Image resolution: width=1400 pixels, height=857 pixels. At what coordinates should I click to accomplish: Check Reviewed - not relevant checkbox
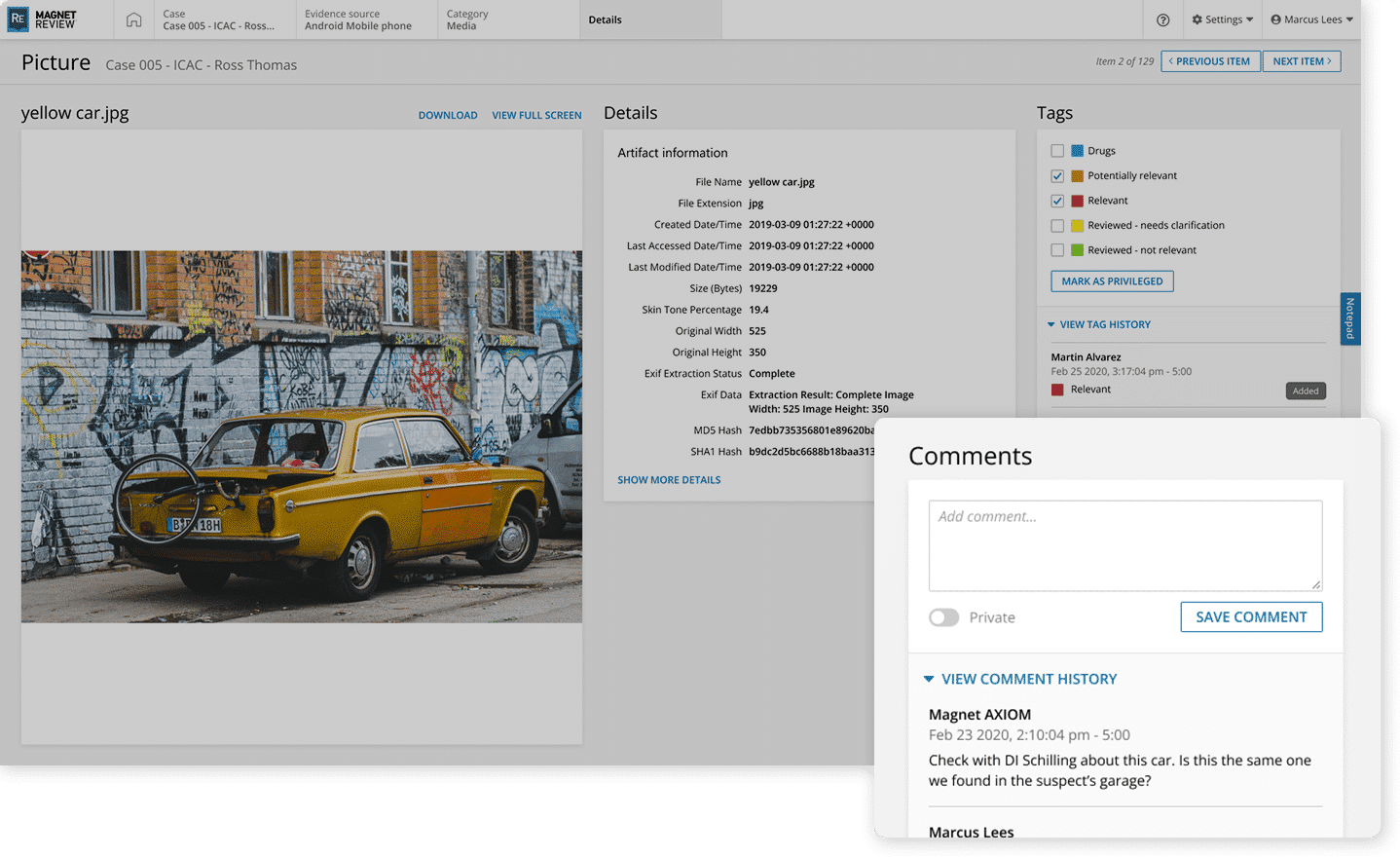pyautogui.click(x=1057, y=250)
